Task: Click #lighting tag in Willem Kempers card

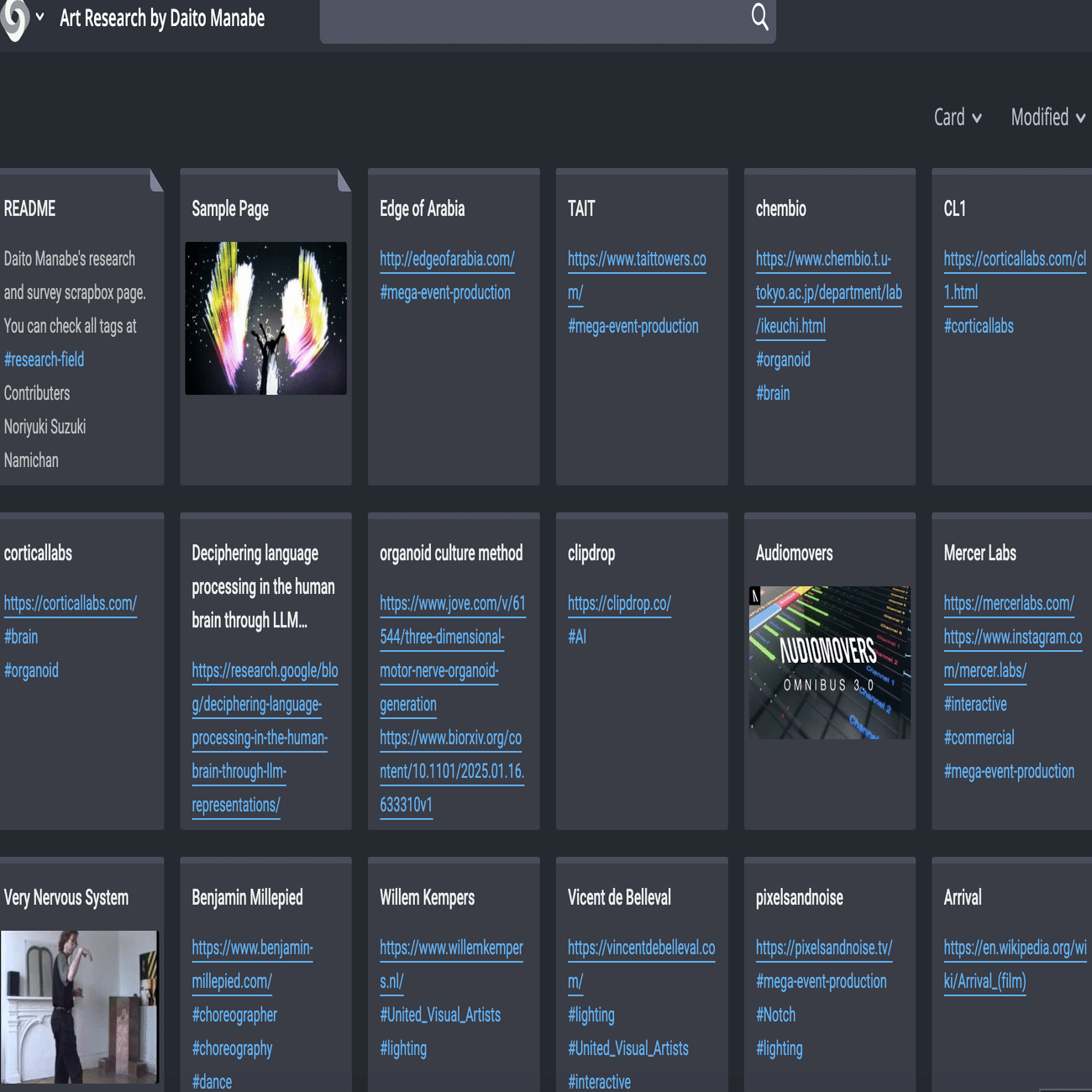Action: [403, 1048]
